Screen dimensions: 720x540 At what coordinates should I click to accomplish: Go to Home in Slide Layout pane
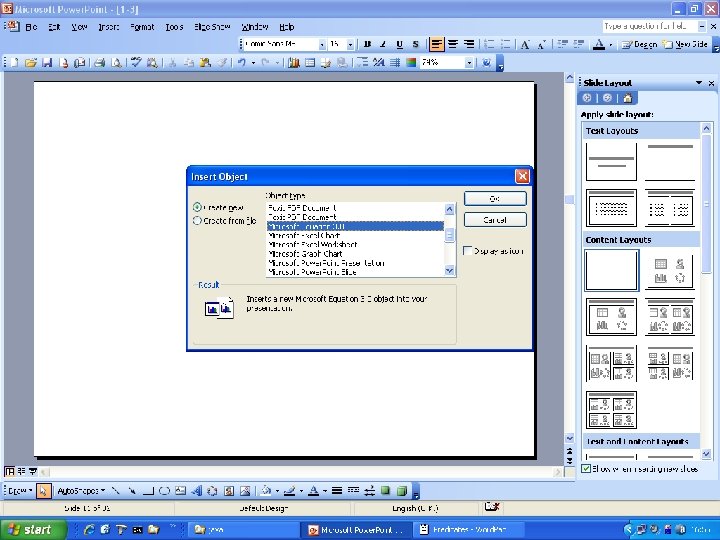point(628,98)
